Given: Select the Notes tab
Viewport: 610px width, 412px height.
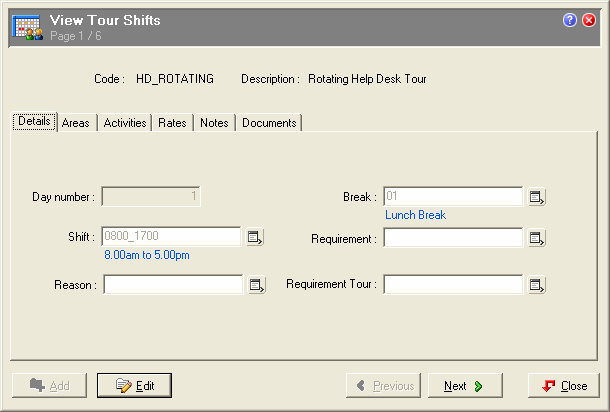Looking at the screenshot, I should coord(214,123).
